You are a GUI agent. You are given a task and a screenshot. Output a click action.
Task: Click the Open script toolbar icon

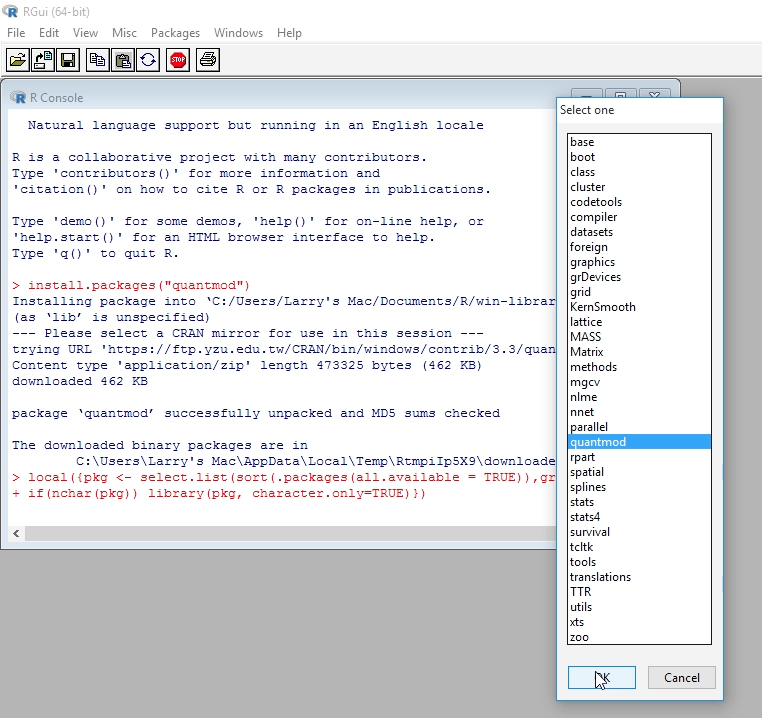(18, 60)
